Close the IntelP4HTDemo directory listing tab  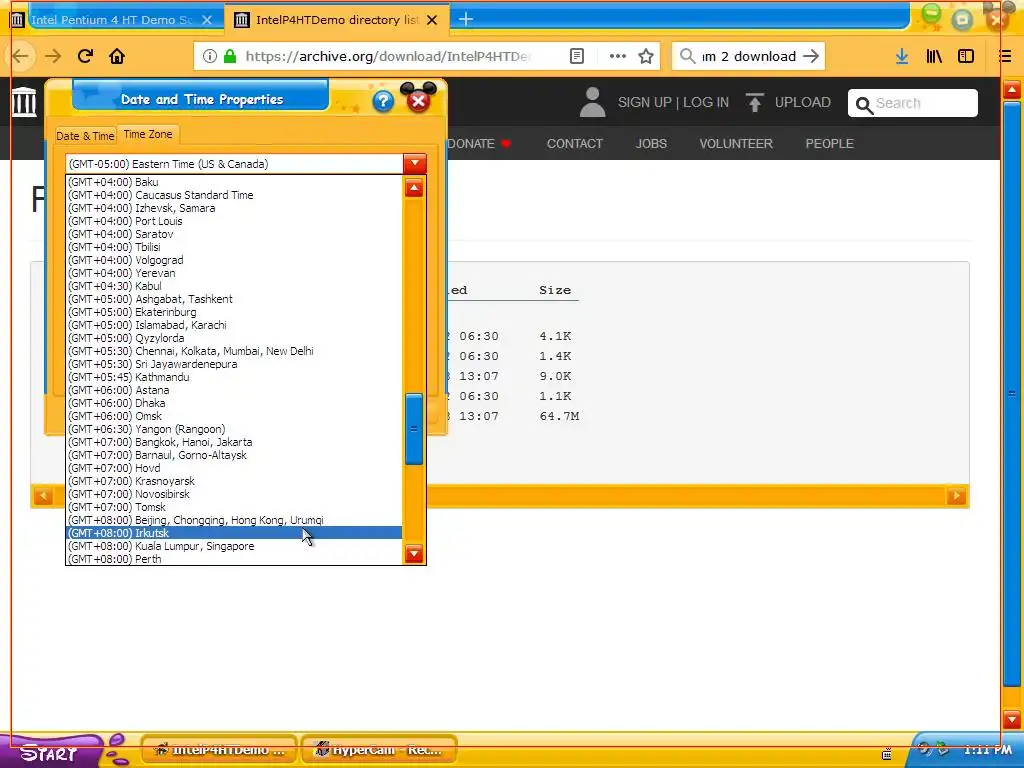pyautogui.click(x=432, y=20)
